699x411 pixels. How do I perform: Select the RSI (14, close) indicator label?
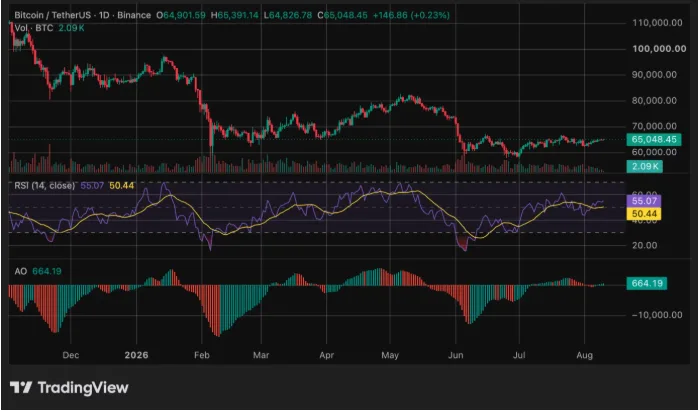point(45,185)
